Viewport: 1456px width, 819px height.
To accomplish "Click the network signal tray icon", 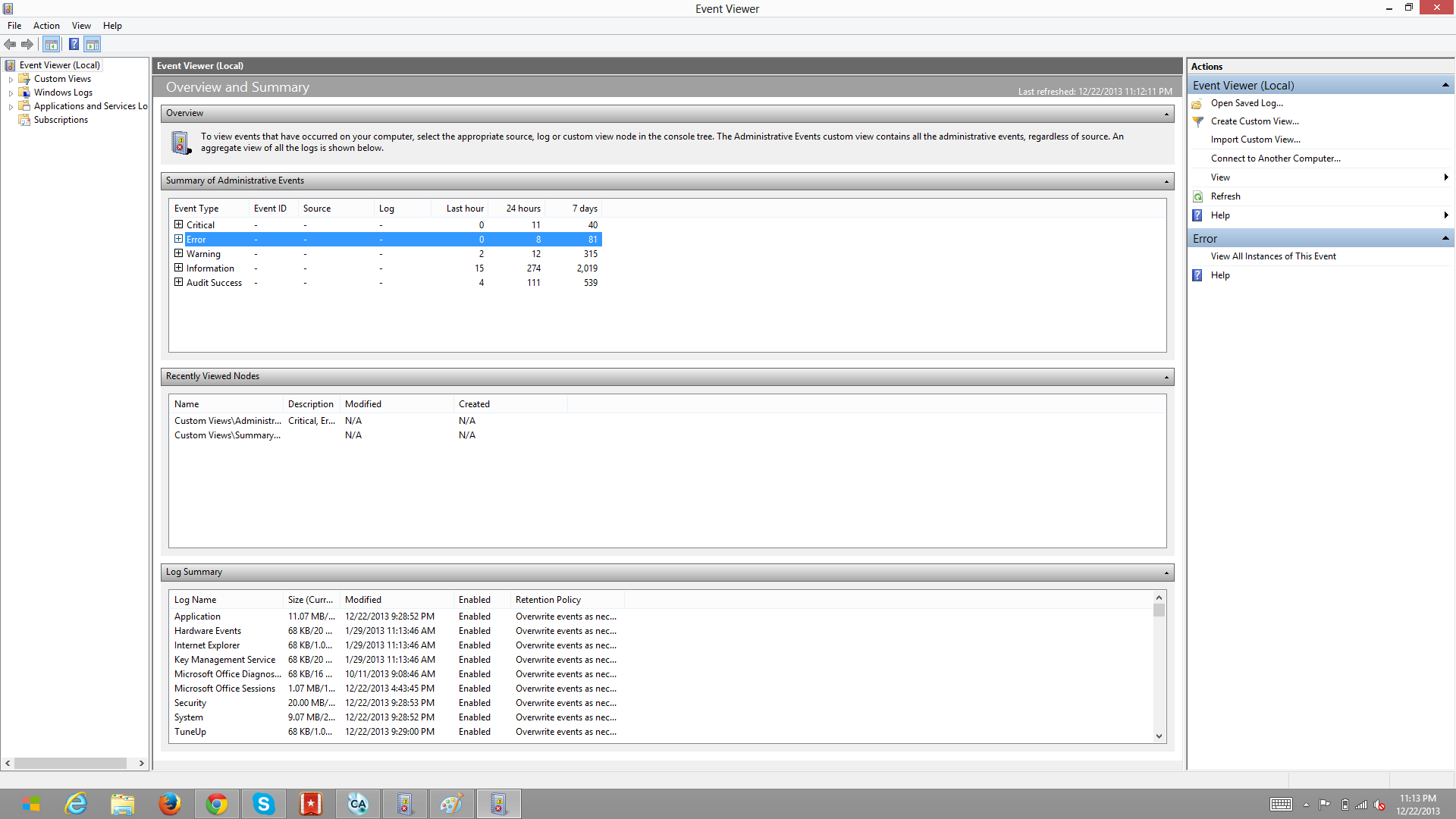I will pos(1362,805).
